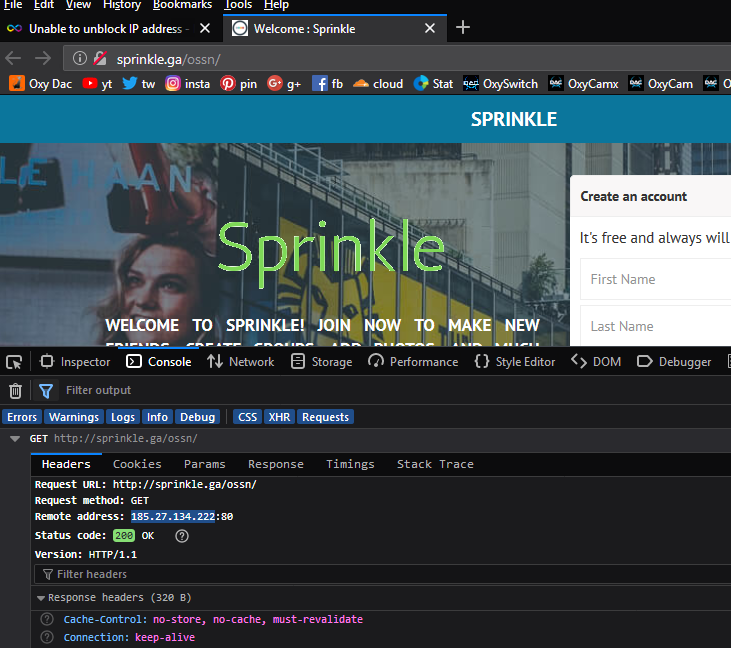Image resolution: width=731 pixels, height=648 pixels.
Task: Toggle the XHR console filter
Action: (x=279, y=417)
